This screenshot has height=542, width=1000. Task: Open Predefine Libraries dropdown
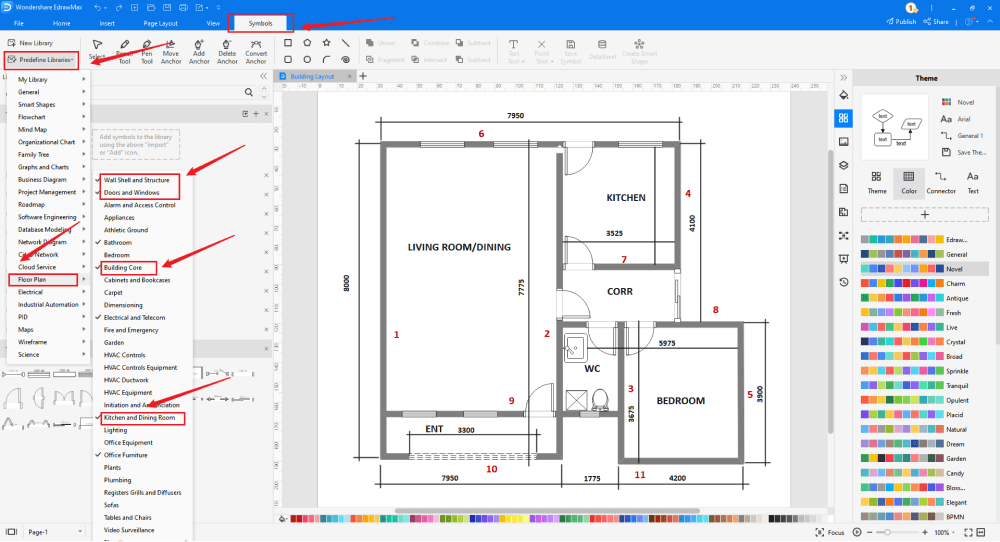pos(41,60)
